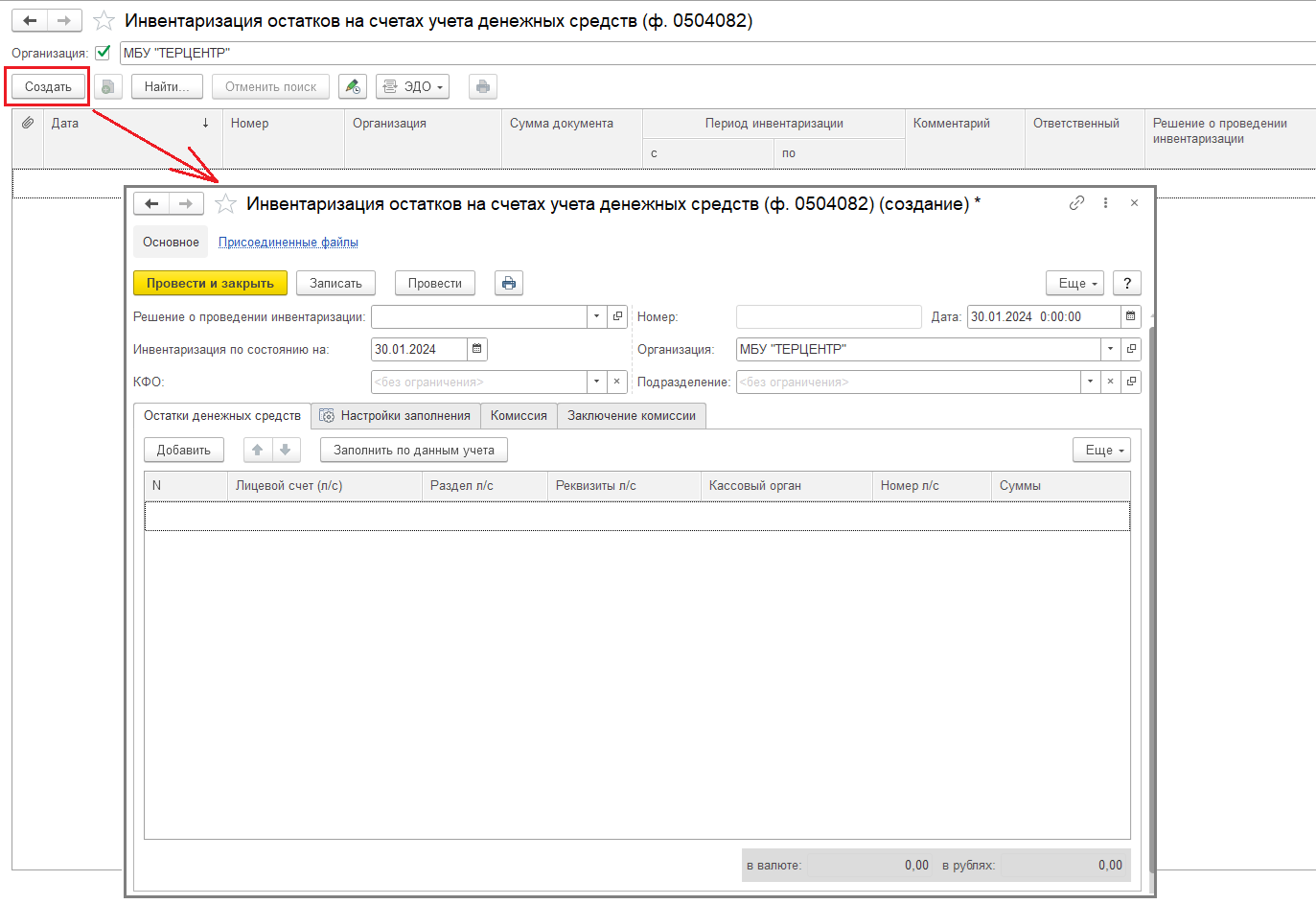
Task: Open calendar picker for Дата field
Action: pos(1130,316)
